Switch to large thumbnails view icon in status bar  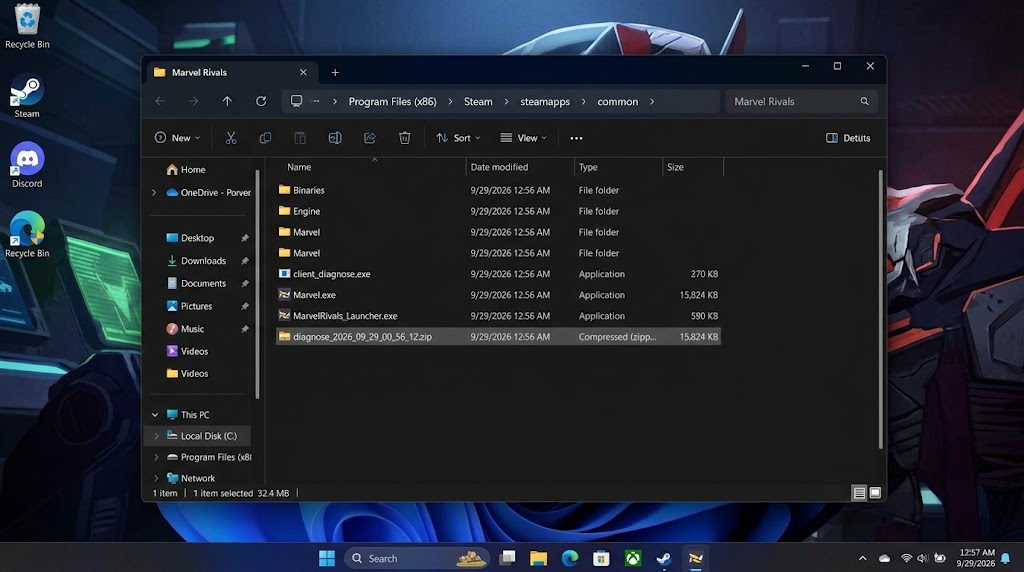[876, 493]
